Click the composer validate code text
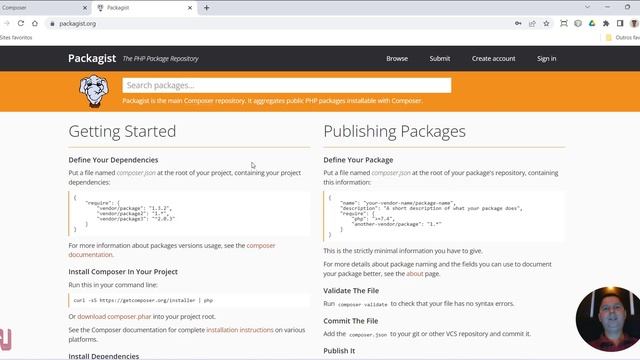Screen dimensions: 640x360 [x=362, y=304]
